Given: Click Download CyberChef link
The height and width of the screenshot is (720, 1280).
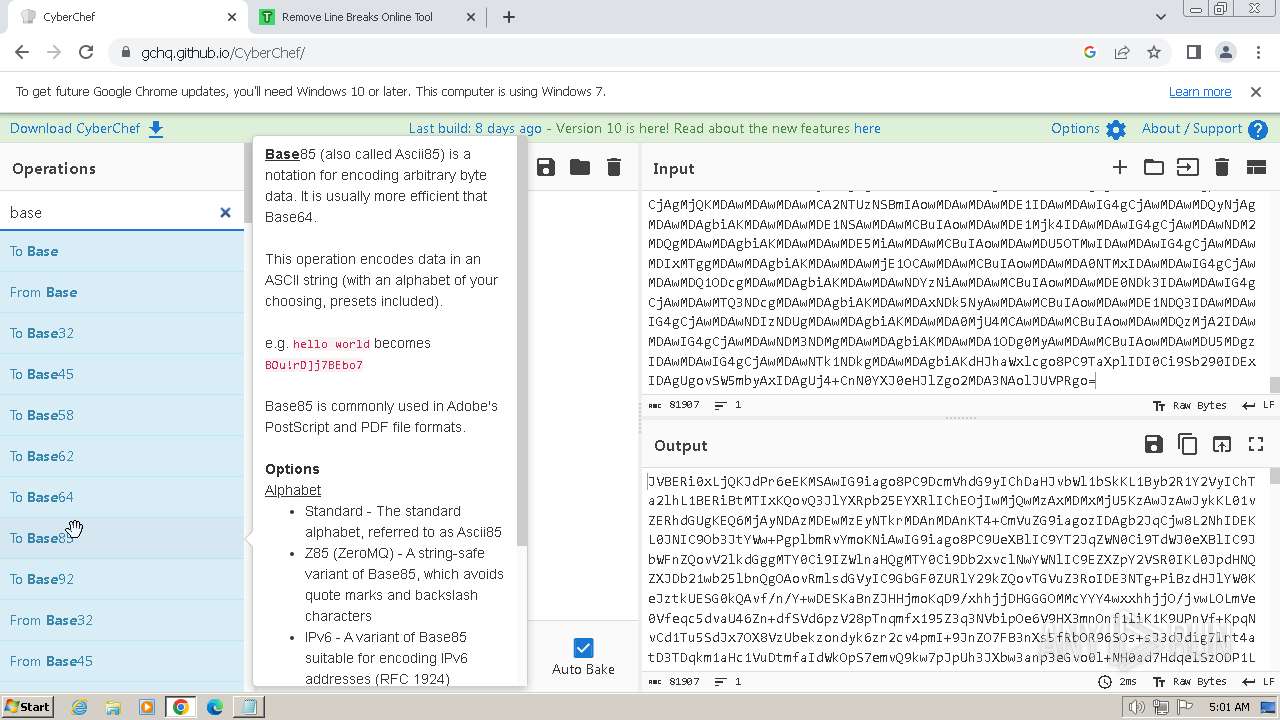Looking at the screenshot, I should (75, 129).
